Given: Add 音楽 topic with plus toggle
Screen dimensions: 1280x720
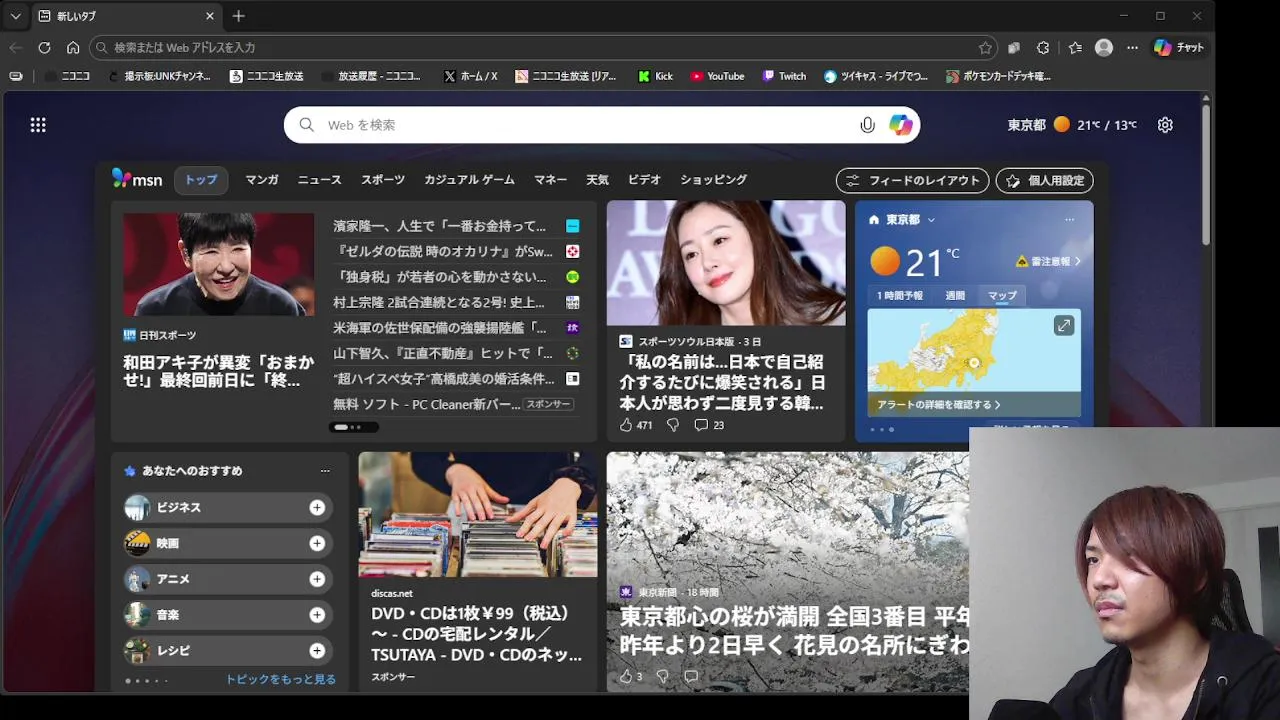Looking at the screenshot, I should [317, 615].
